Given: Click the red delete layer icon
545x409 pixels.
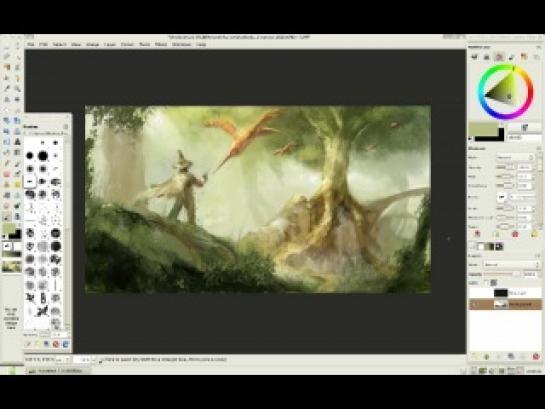Looking at the screenshot, I should coord(536,357).
